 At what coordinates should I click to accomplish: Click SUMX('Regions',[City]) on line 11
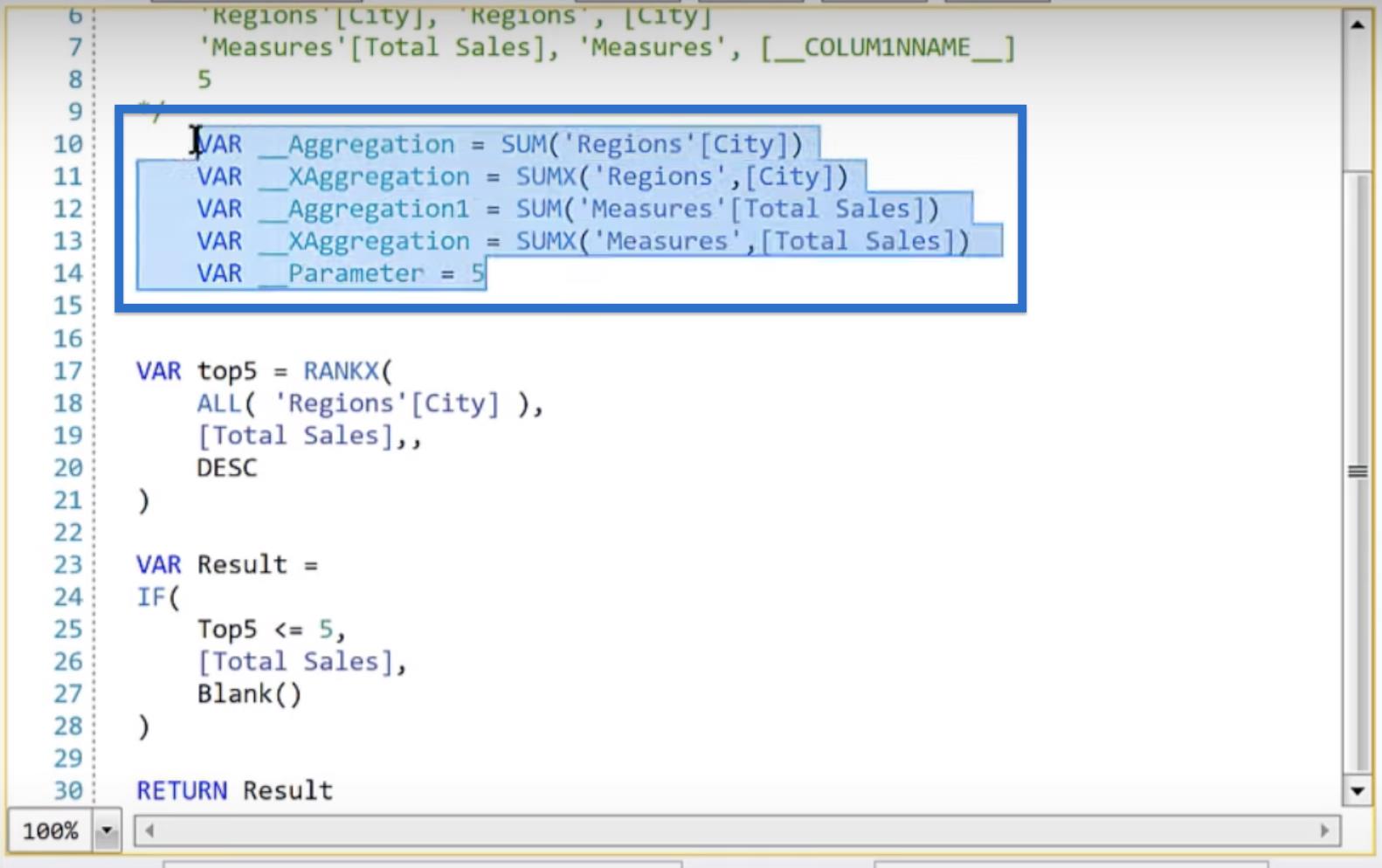(682, 176)
